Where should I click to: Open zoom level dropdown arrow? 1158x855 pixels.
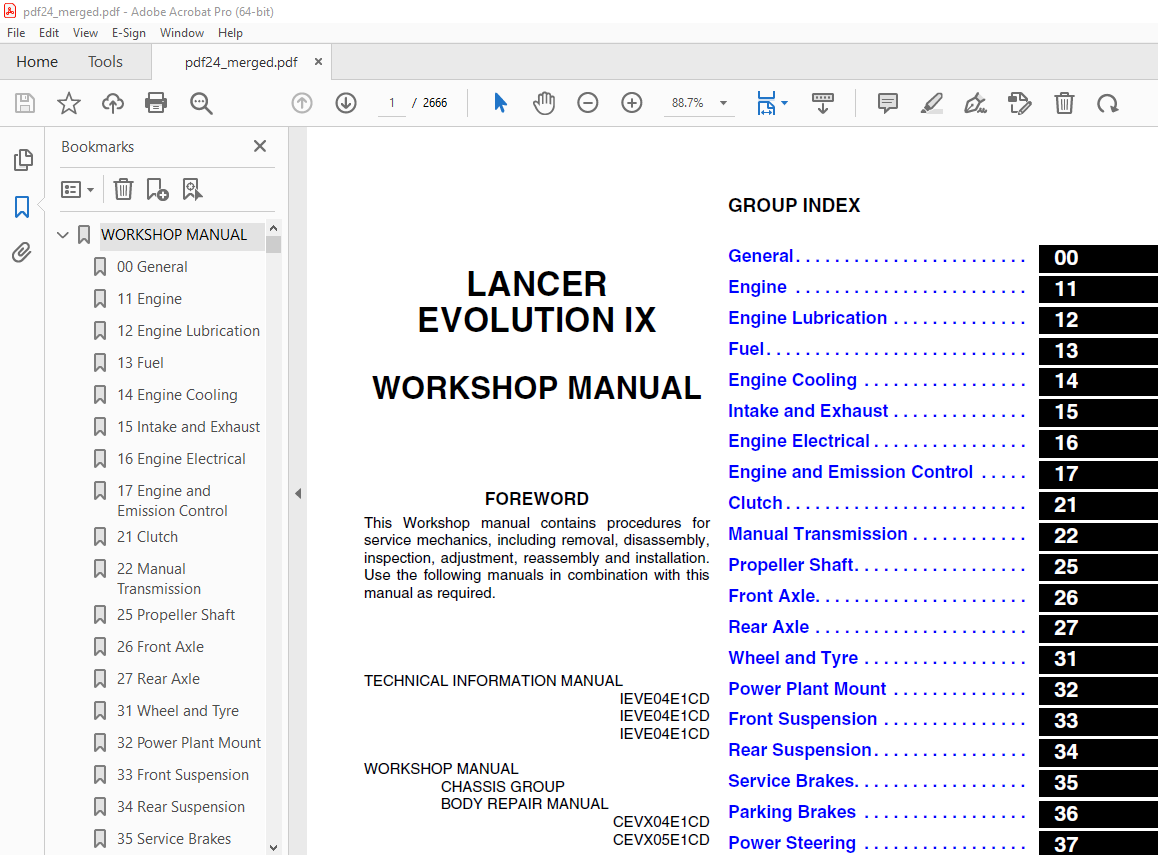724,103
